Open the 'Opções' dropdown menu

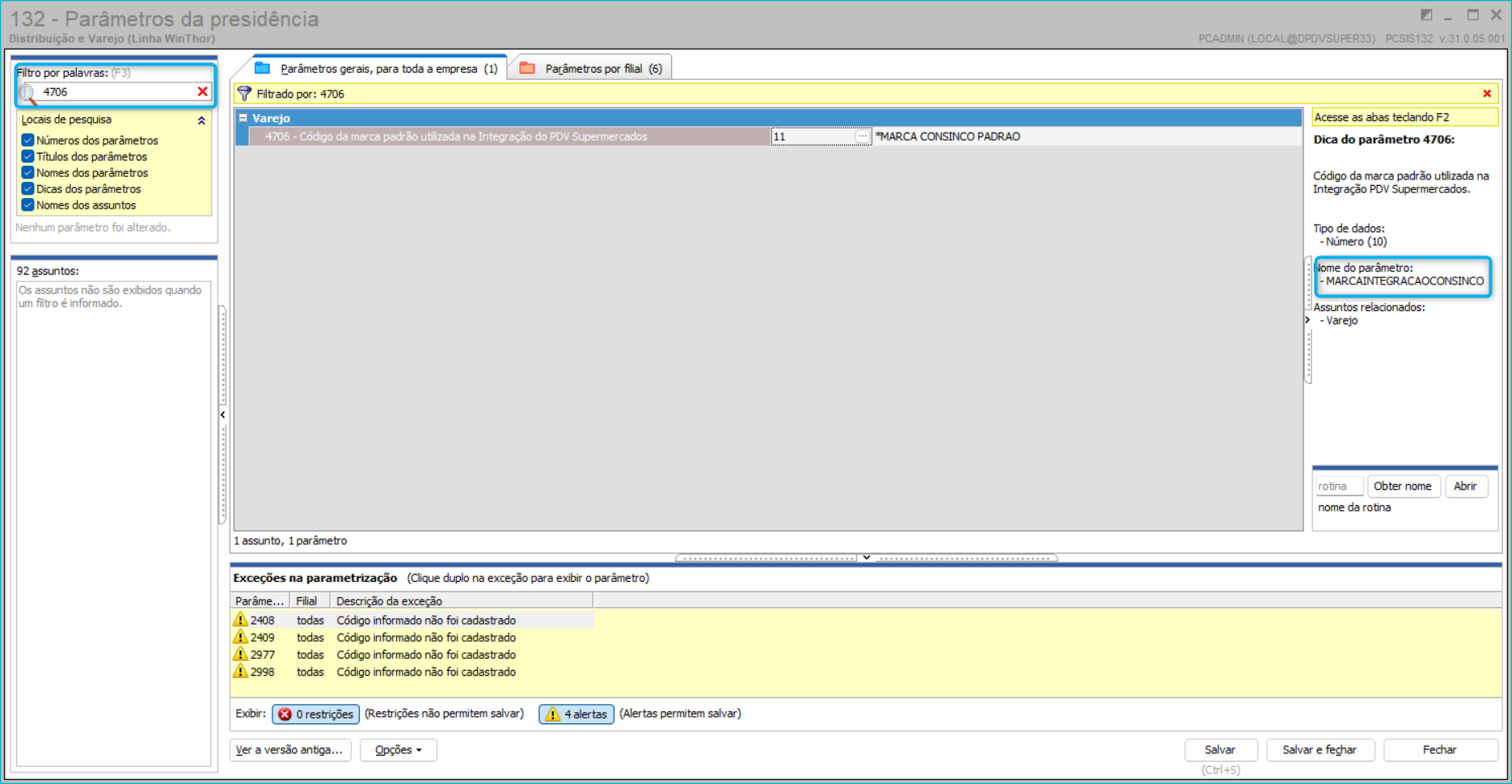pyautogui.click(x=399, y=750)
